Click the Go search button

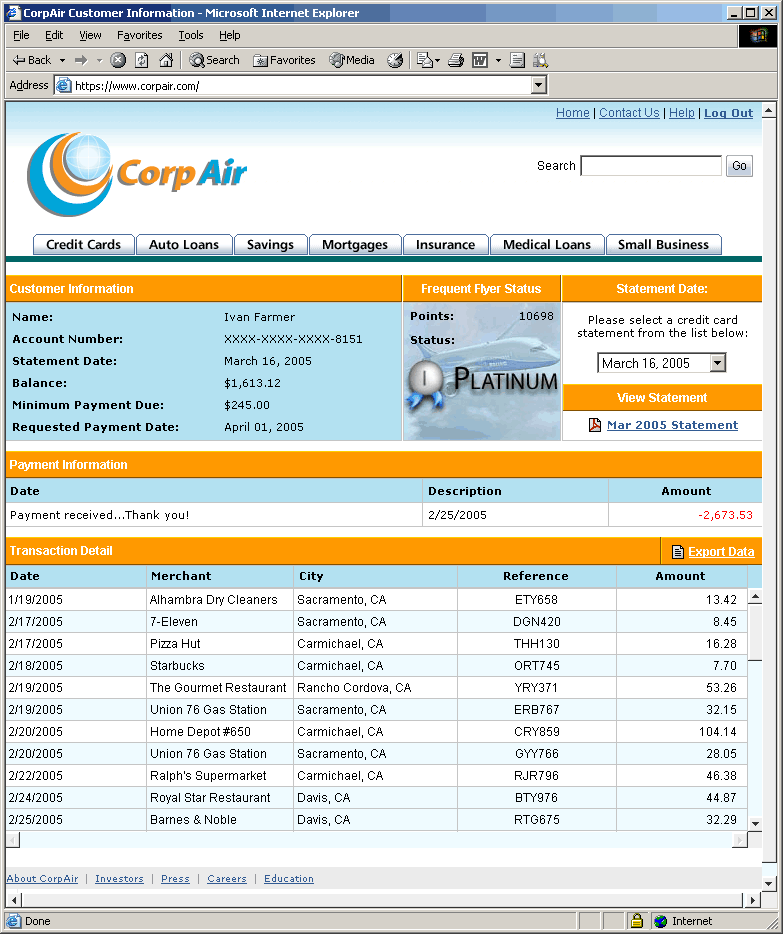(739, 166)
